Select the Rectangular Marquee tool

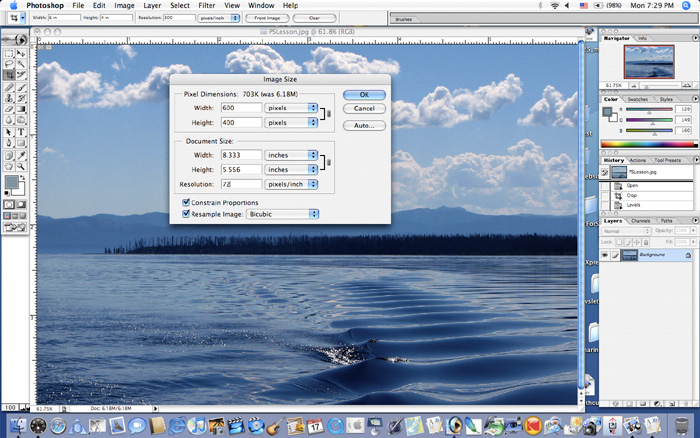click(x=9, y=54)
